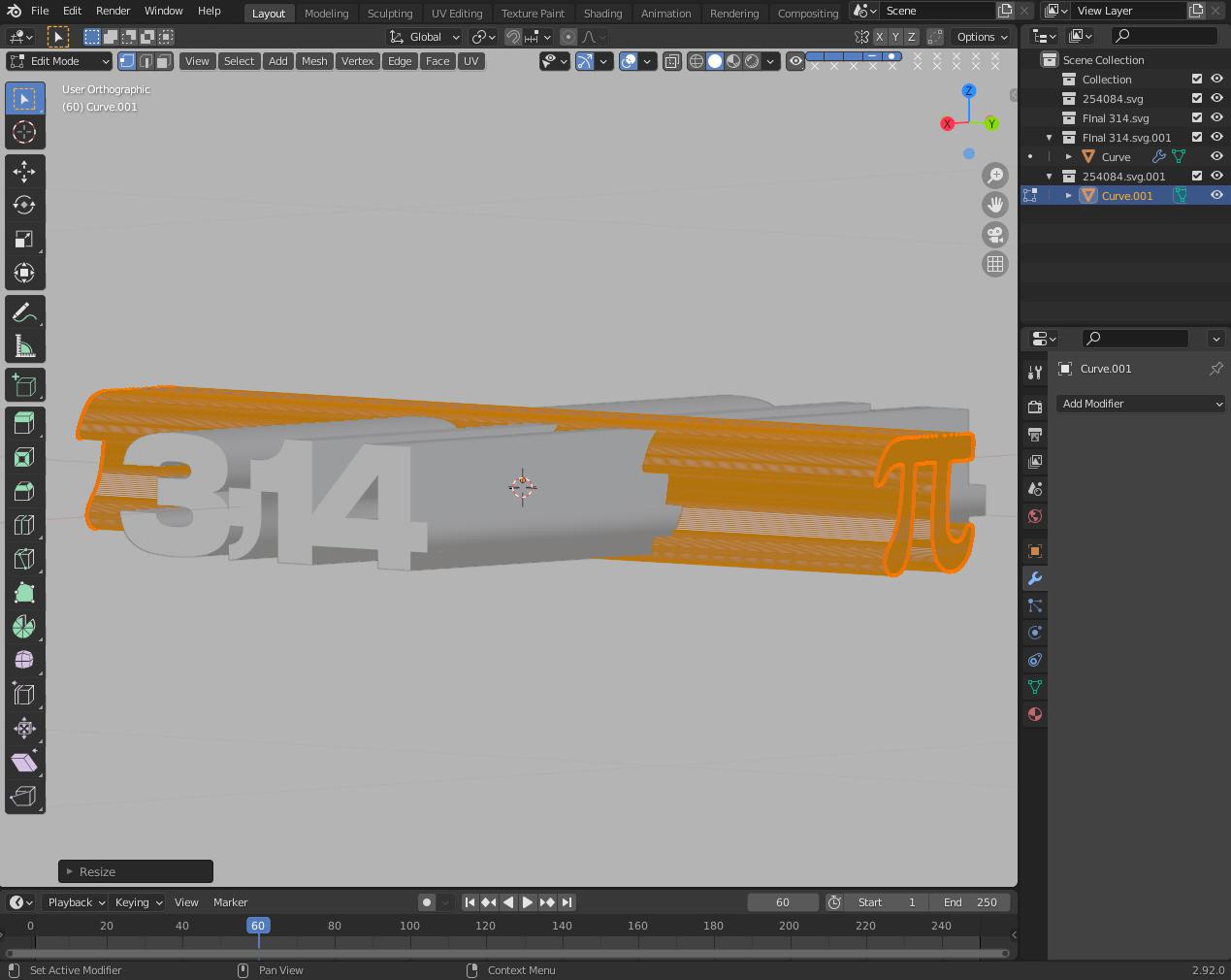Select the Shrink/Fatten tool
This screenshot has height=980, width=1231.
tap(24, 728)
